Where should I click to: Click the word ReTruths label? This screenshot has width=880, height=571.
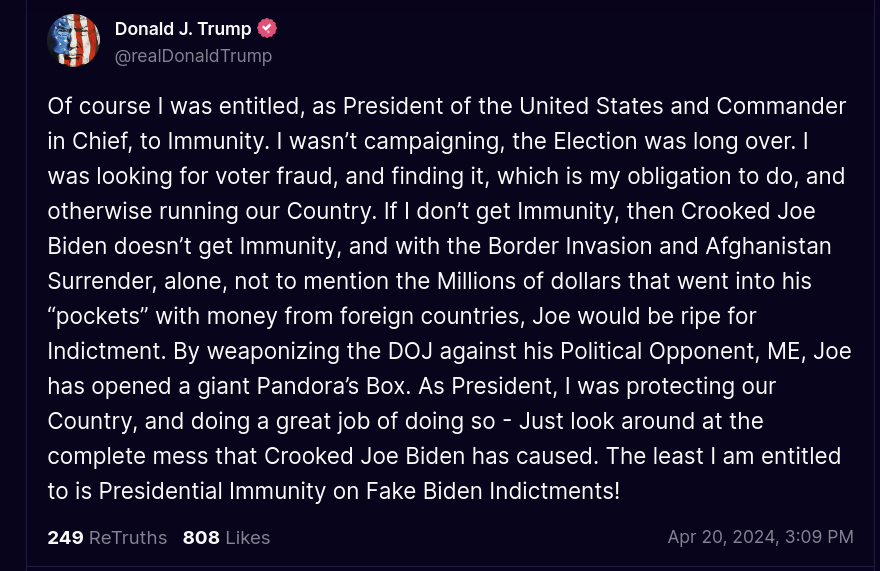click(x=128, y=537)
